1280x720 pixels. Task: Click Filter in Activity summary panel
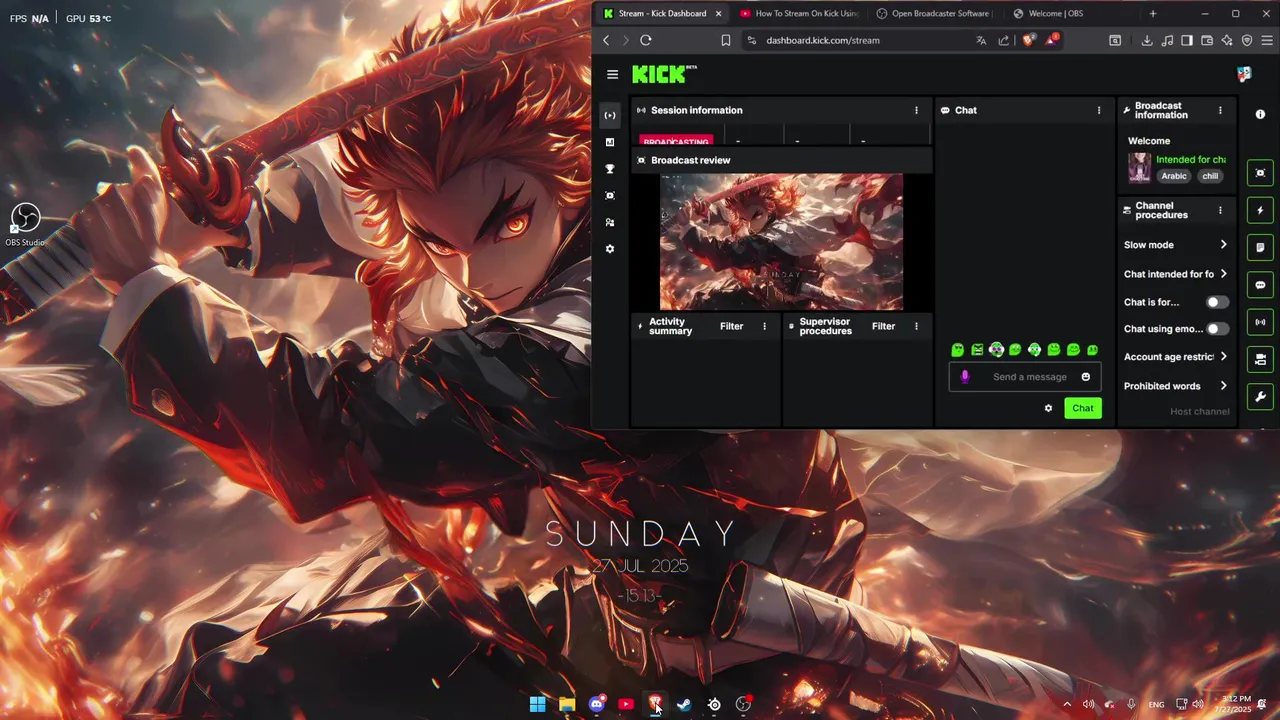[732, 326]
